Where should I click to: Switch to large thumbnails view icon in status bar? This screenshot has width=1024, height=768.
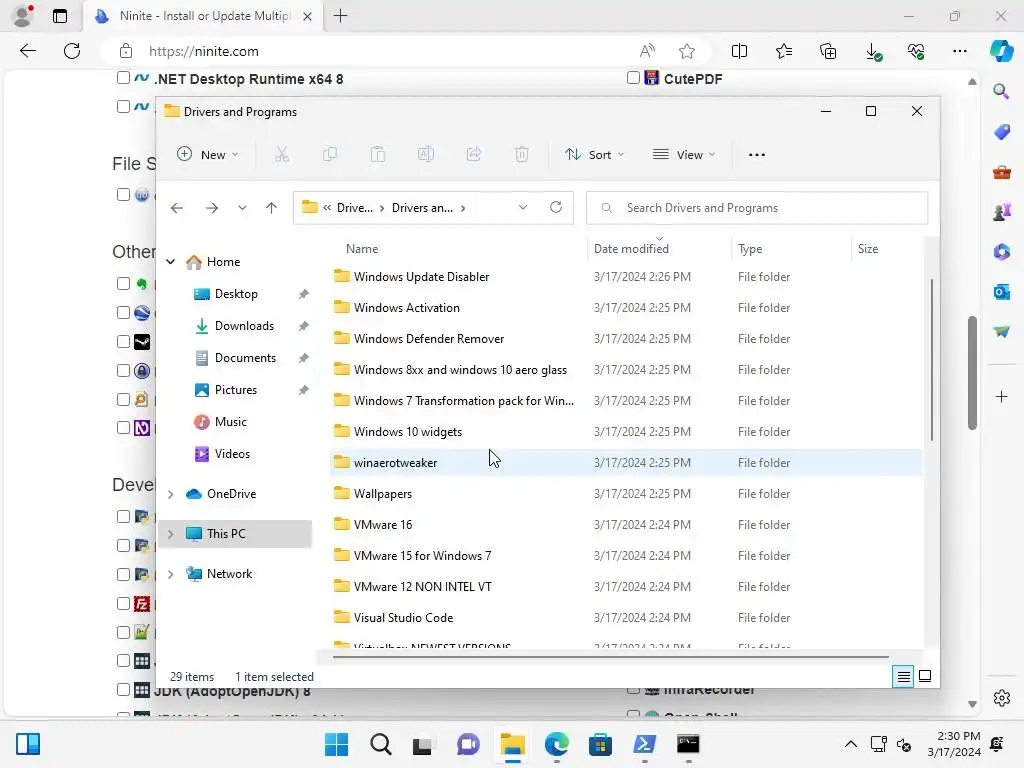(x=925, y=676)
